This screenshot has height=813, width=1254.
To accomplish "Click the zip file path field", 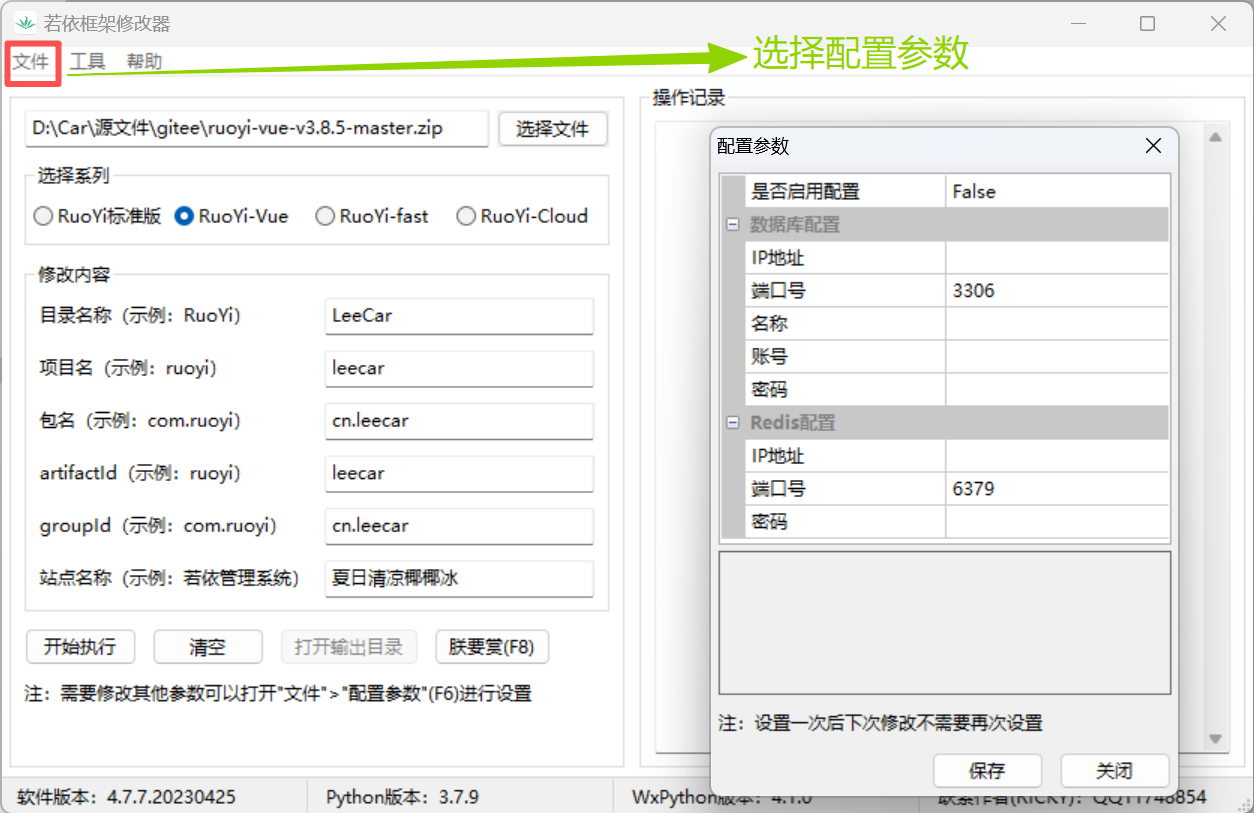I will pos(256,128).
